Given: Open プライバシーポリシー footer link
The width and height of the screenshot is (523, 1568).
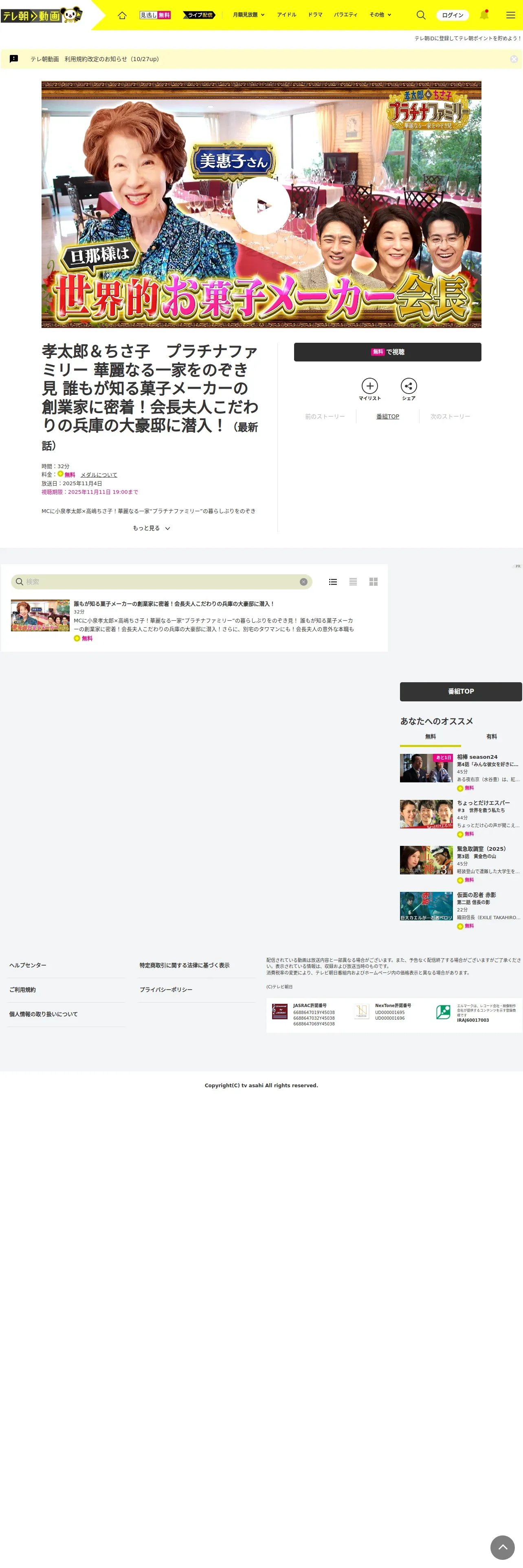Looking at the screenshot, I should (x=166, y=990).
